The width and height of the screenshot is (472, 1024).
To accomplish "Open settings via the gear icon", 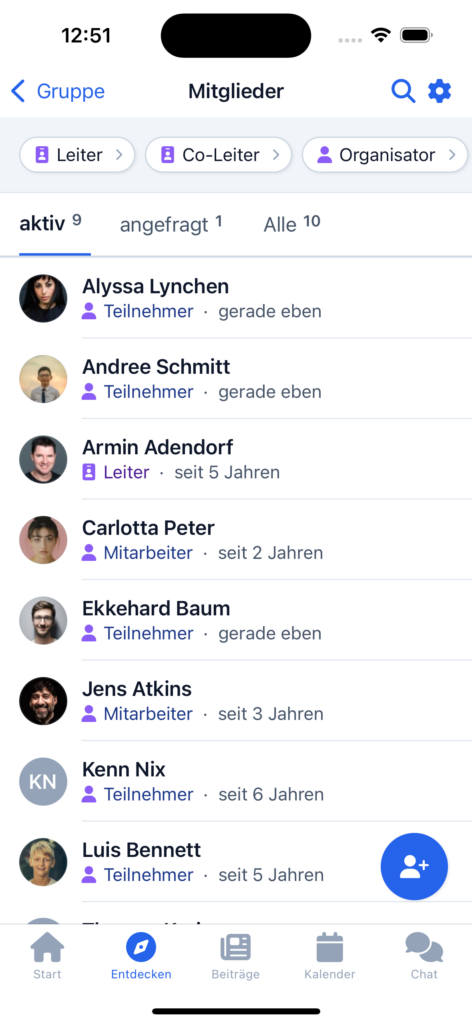I will point(439,91).
